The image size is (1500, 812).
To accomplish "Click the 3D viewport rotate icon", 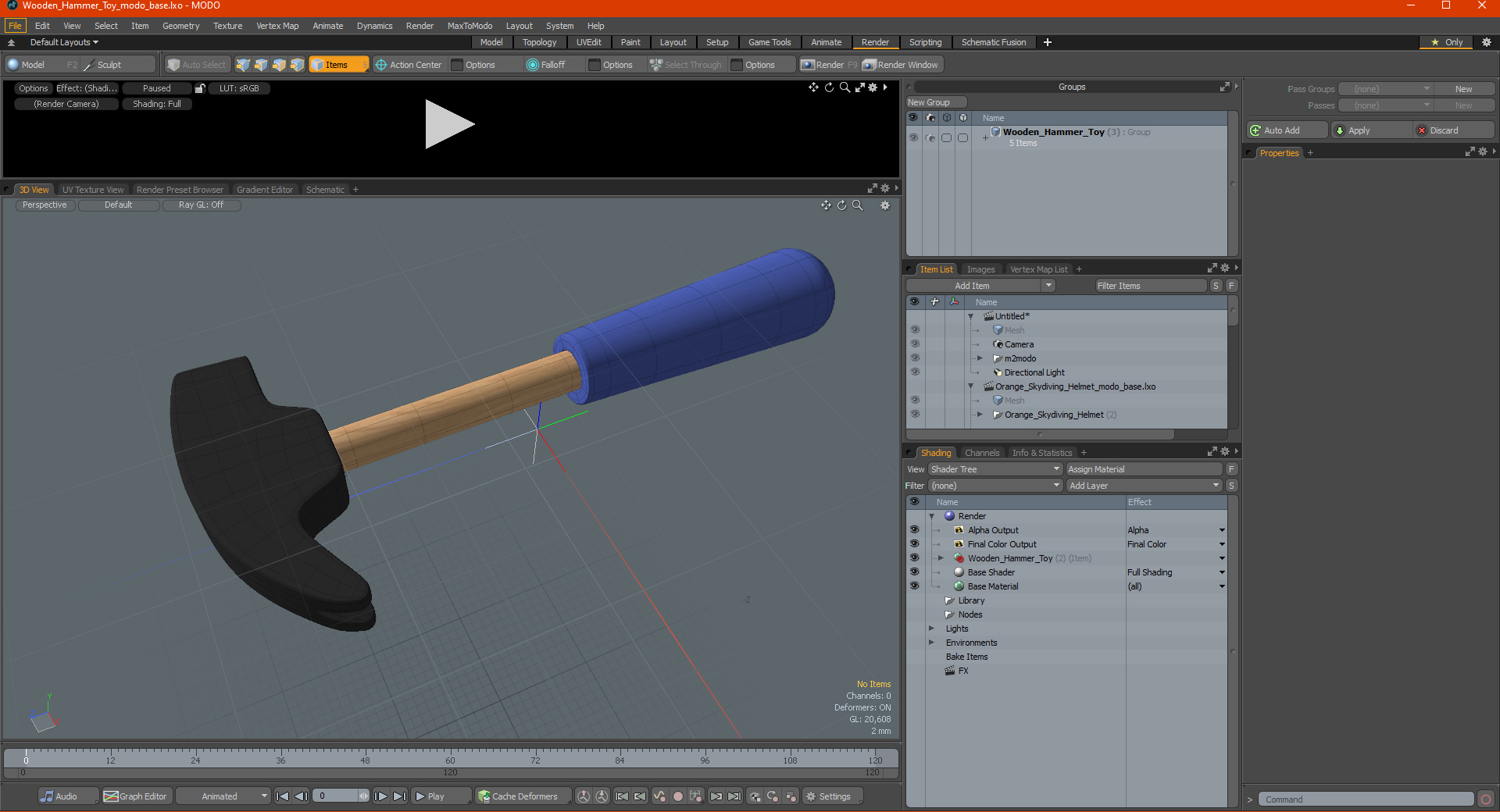I will click(841, 205).
